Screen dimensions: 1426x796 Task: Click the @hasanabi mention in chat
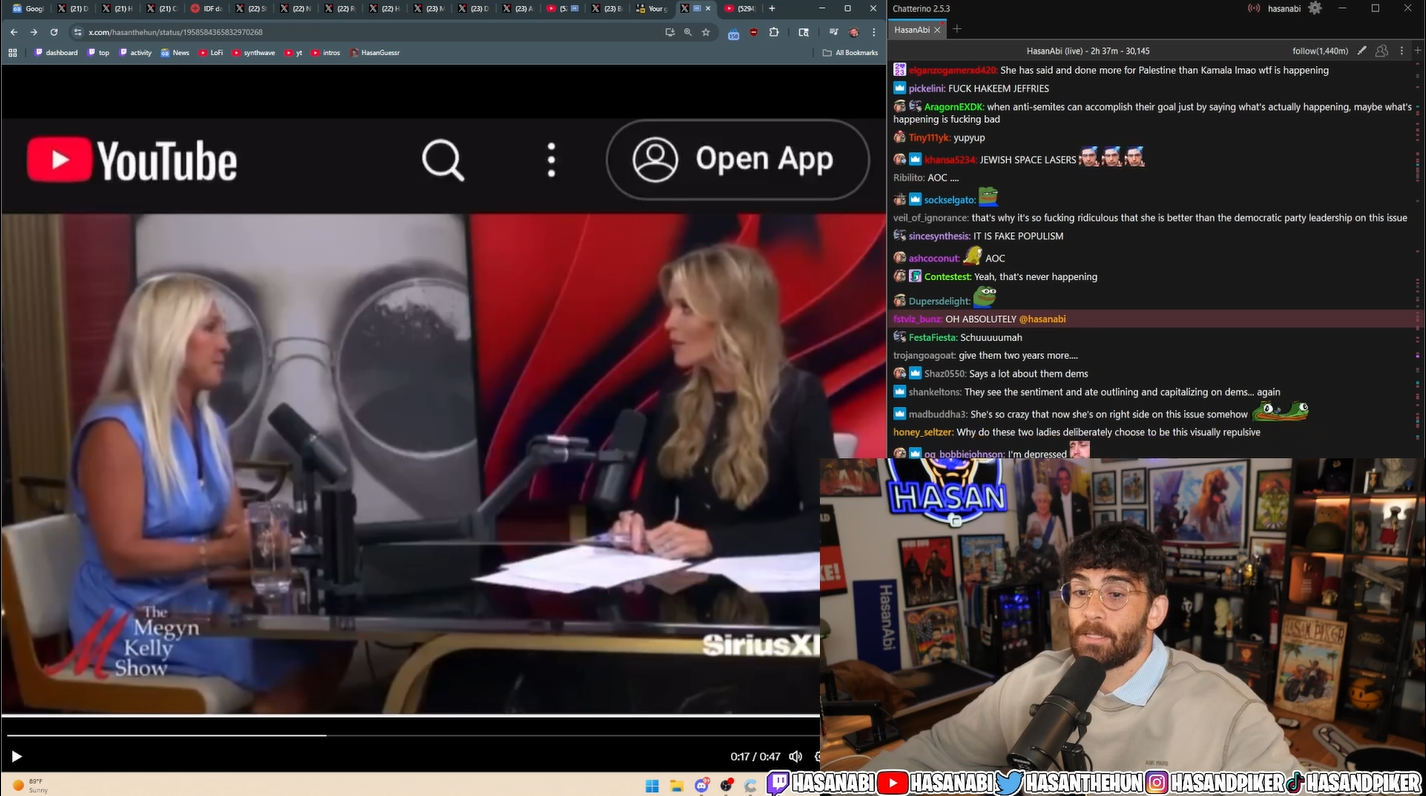[x=1042, y=319]
